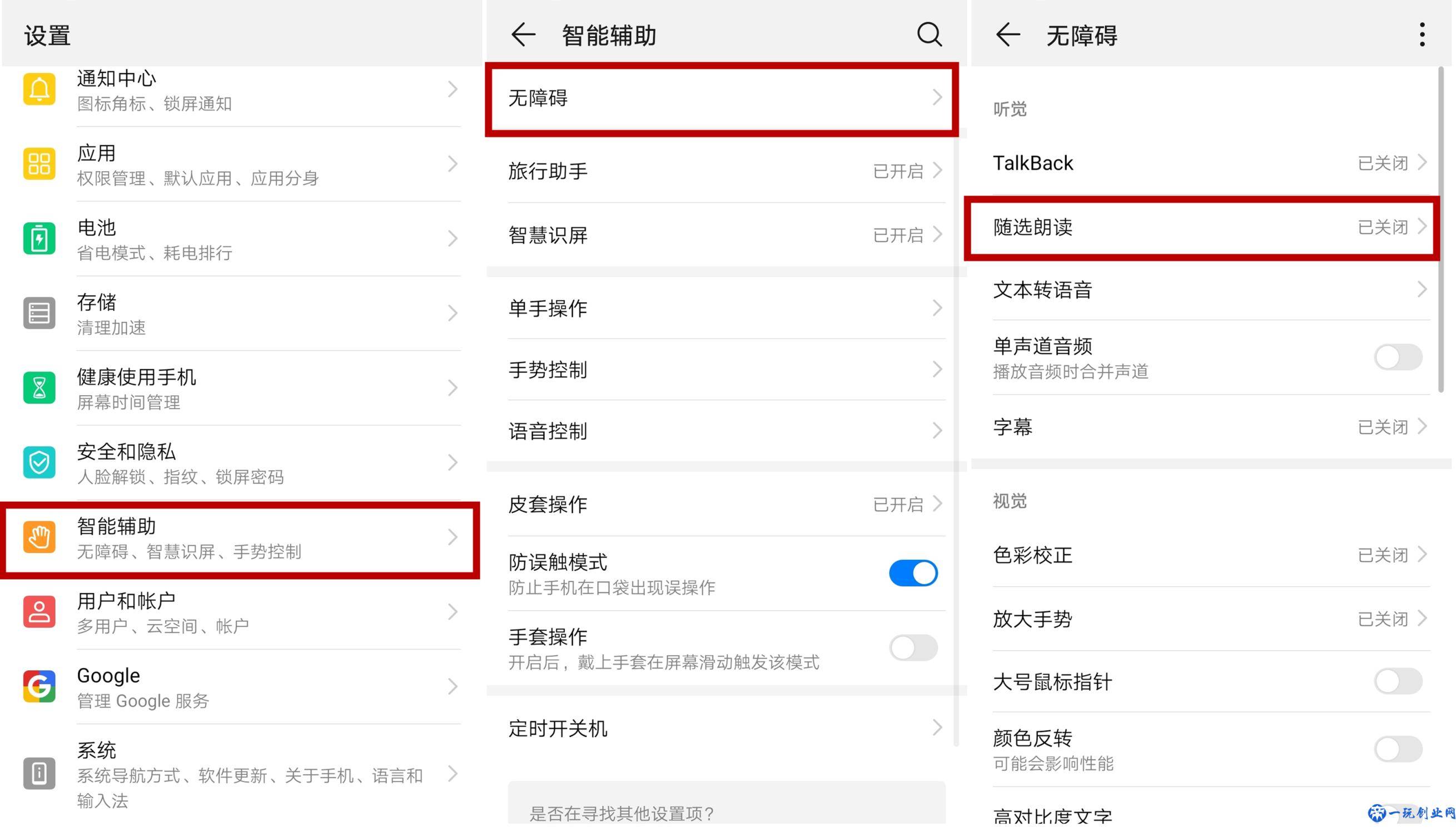This screenshot has height=828, width=1456.
Task: Tap the yellow bell Notification Center icon
Action: 39,89
